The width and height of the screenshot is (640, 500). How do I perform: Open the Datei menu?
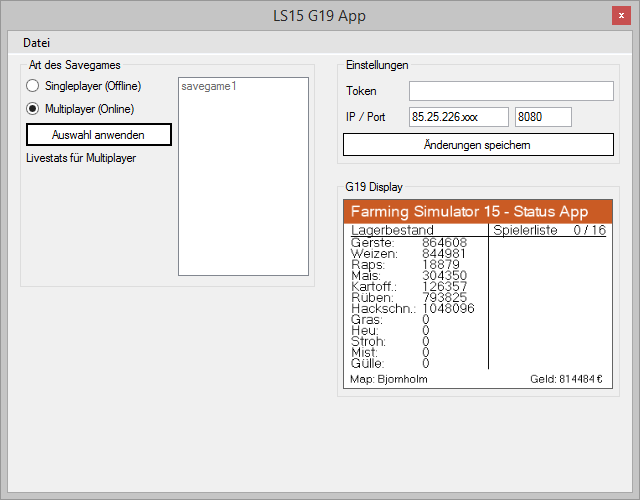(x=36, y=43)
